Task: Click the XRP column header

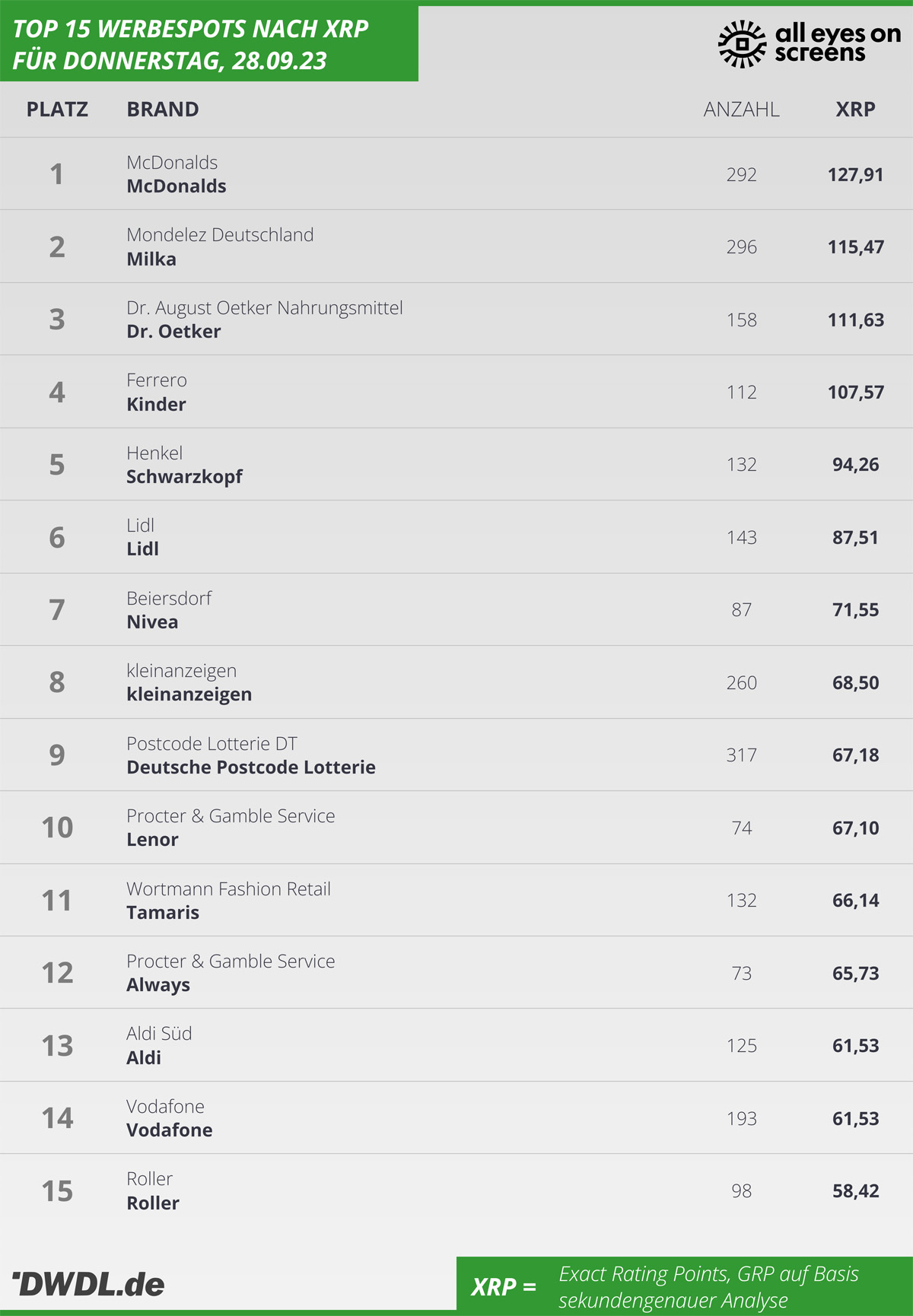Action: click(855, 110)
